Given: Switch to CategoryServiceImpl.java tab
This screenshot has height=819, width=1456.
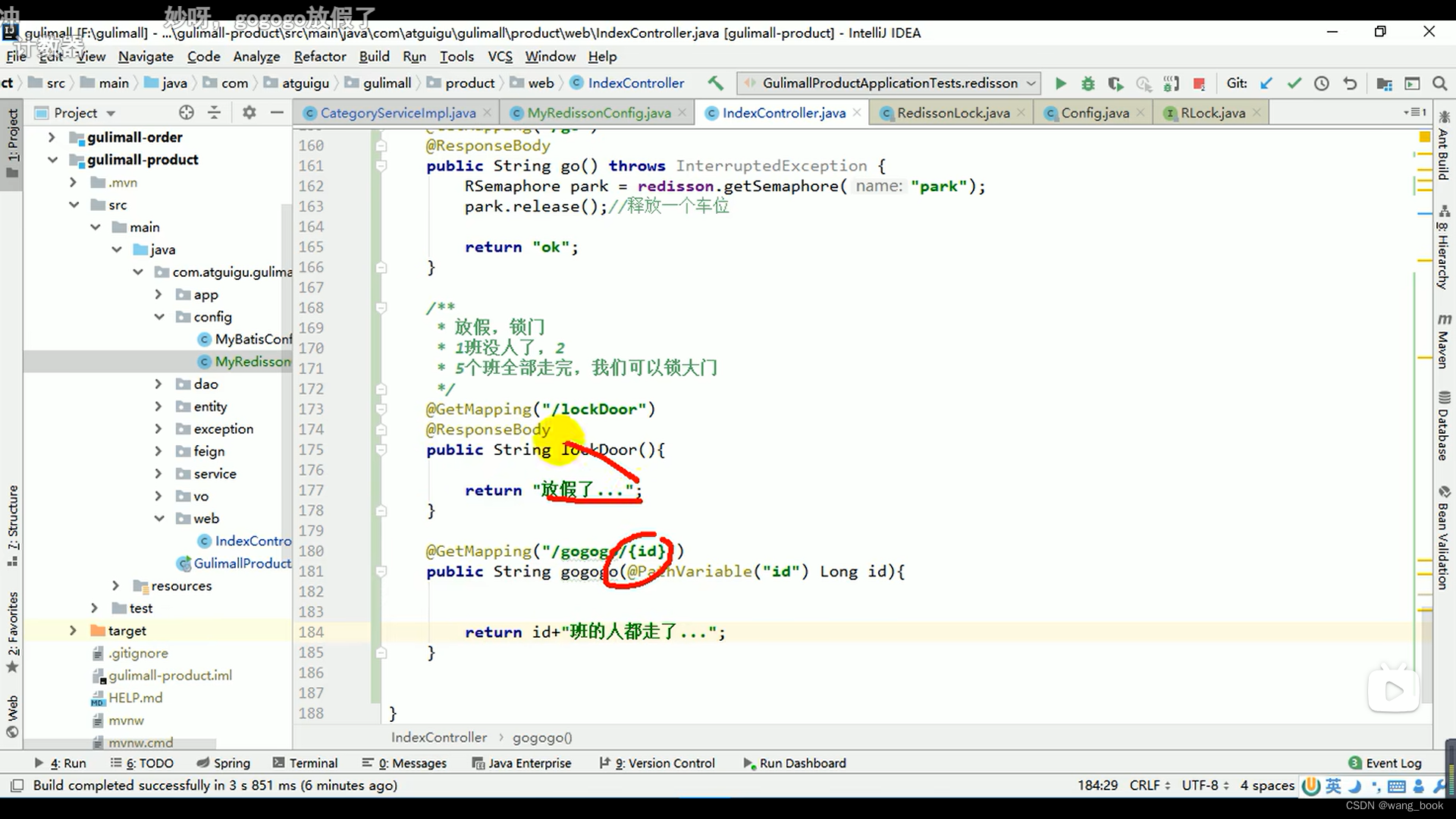Looking at the screenshot, I should 397,113.
